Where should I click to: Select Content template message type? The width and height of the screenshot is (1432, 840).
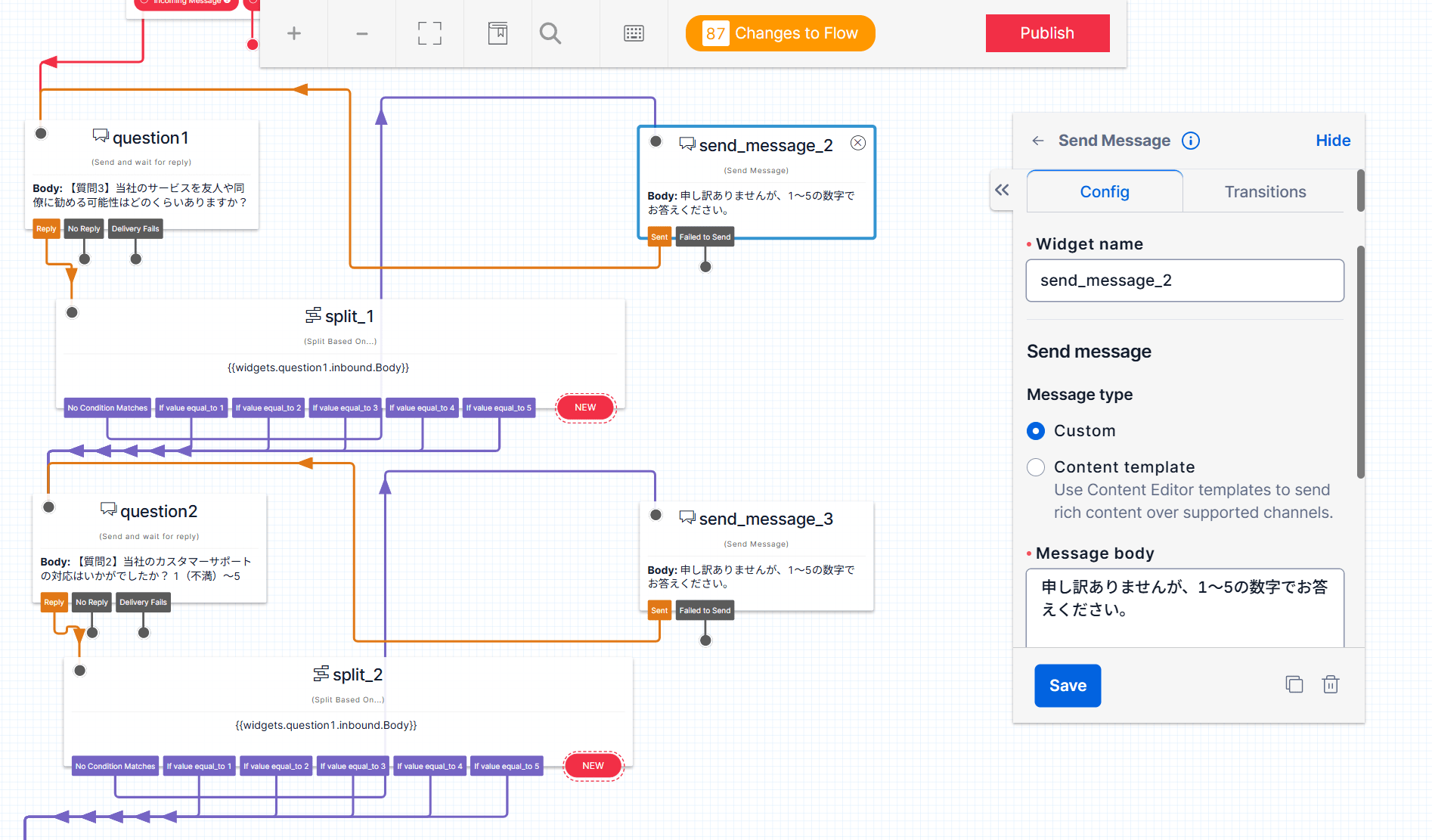(x=1036, y=467)
